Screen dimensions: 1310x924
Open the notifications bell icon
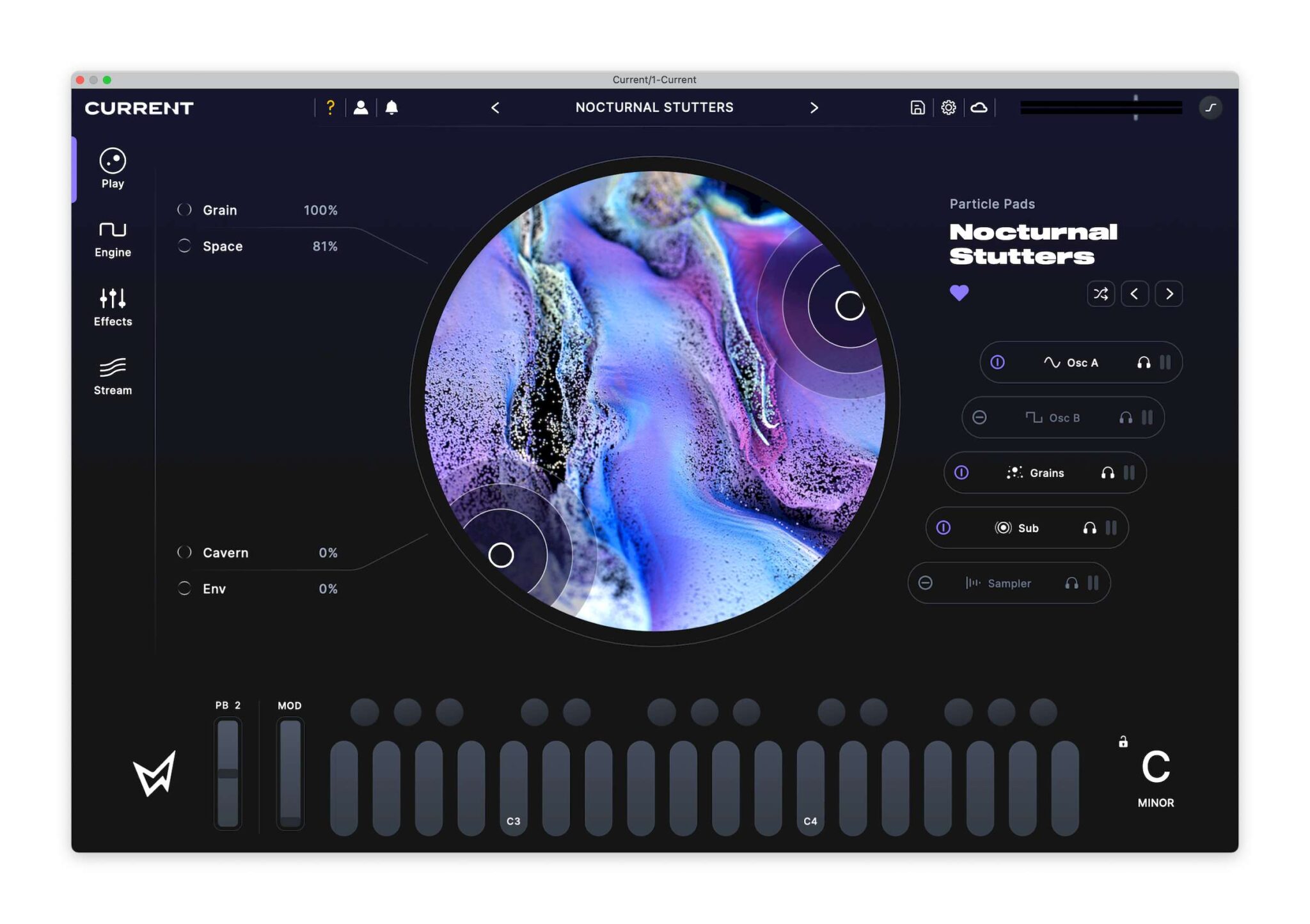pyautogui.click(x=391, y=107)
